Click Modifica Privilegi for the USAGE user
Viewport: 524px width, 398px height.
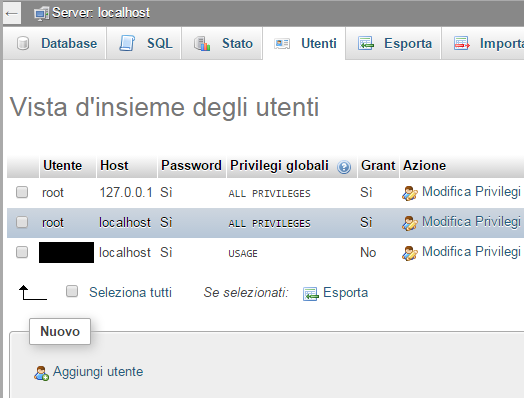pos(471,252)
